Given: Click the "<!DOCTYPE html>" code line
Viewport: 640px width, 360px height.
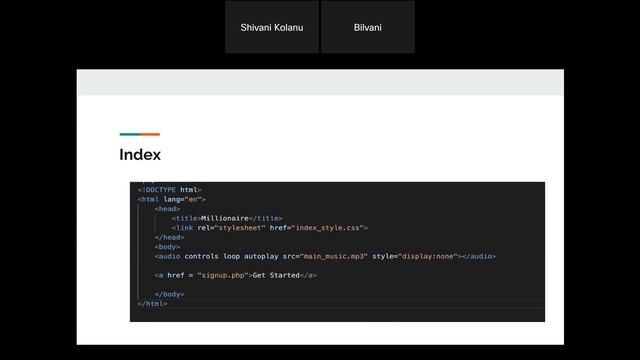Looking at the screenshot, I should tap(169, 190).
